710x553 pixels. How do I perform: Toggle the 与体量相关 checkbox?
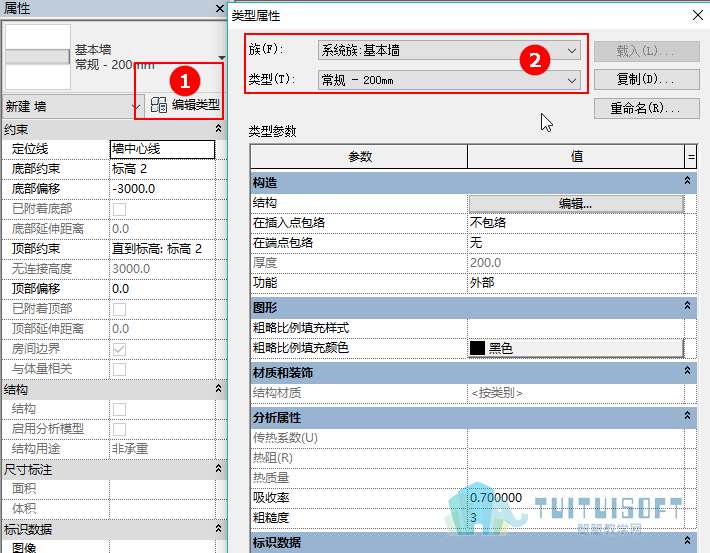pyautogui.click(x=120, y=369)
